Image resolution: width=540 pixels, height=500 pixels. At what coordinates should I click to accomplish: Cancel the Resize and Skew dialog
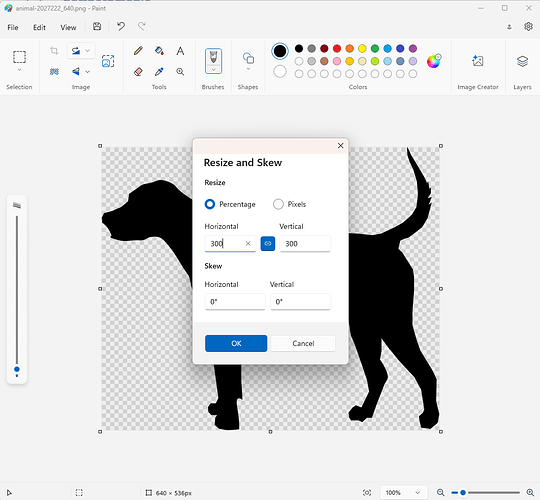coord(303,343)
